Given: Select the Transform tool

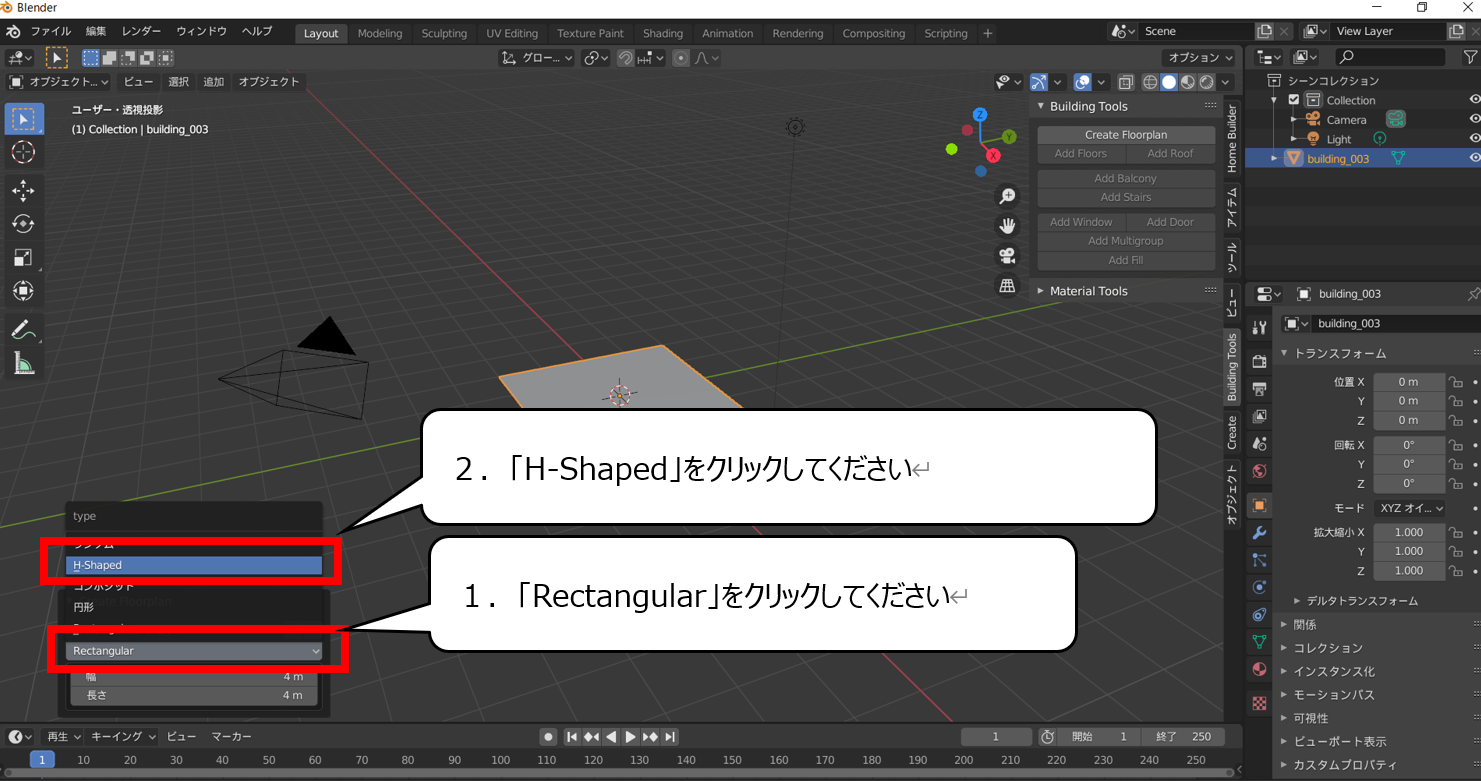Looking at the screenshot, I should pyautogui.click(x=24, y=291).
